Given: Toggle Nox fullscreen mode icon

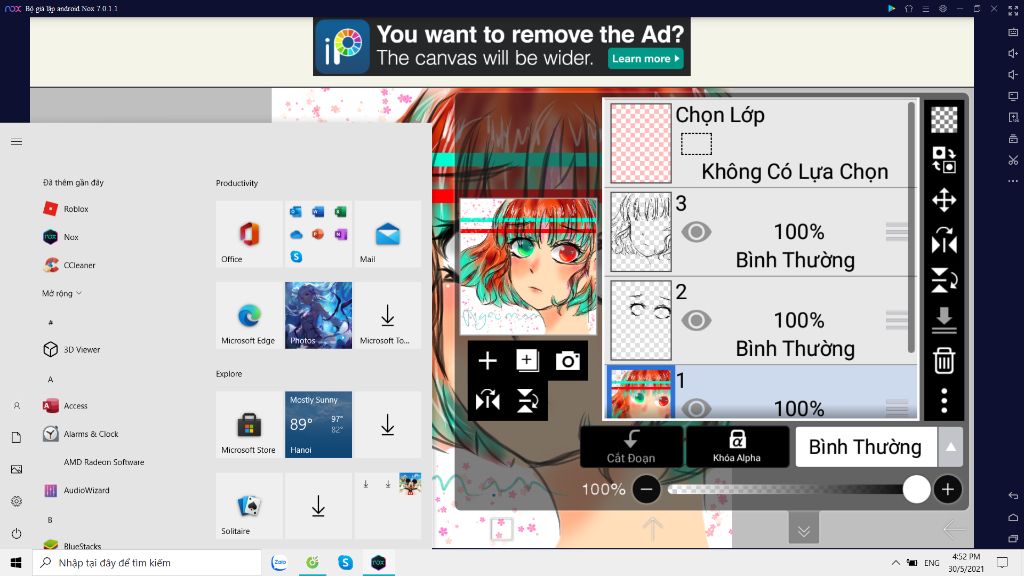Looking at the screenshot, I should tap(1013, 10).
